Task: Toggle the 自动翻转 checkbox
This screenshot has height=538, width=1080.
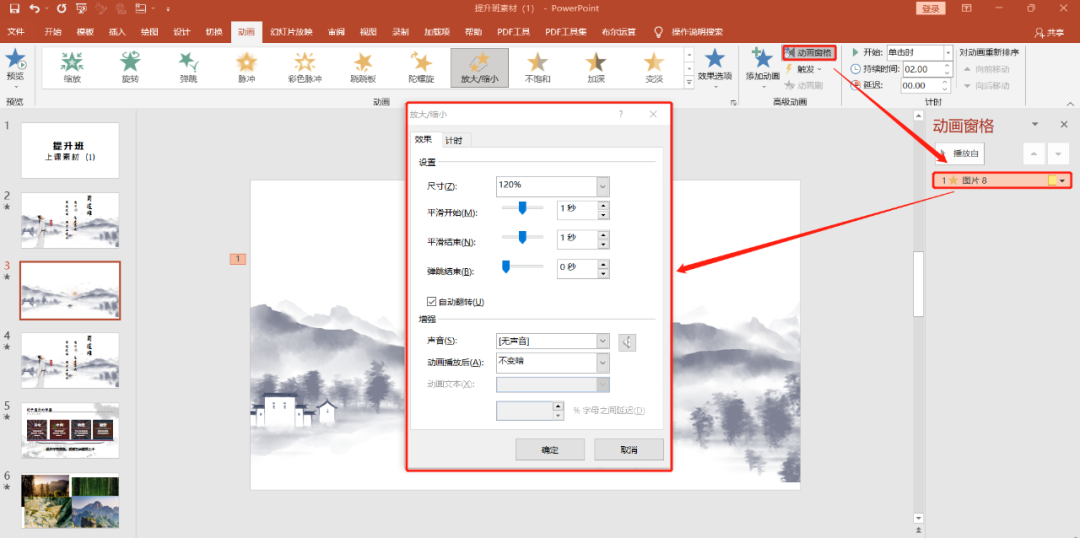Action: point(432,301)
